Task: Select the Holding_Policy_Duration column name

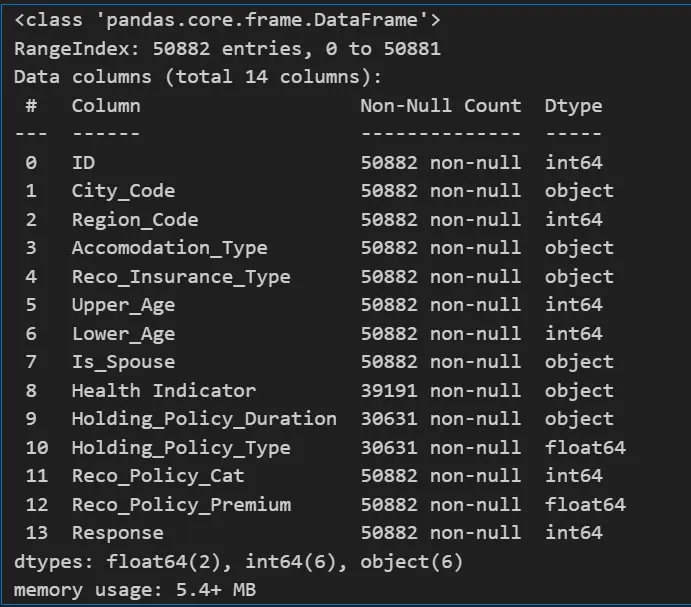Action: point(204,419)
